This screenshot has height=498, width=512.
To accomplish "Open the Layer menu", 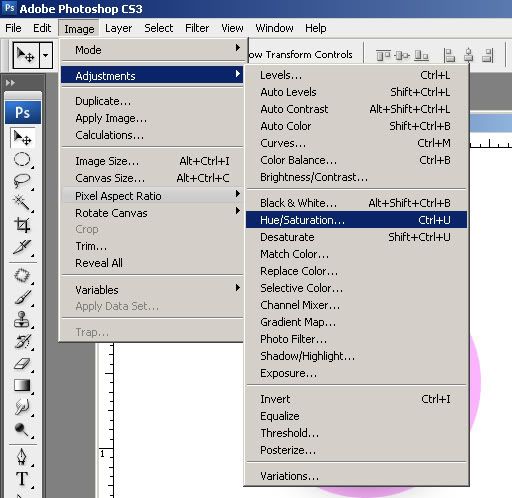I will click(x=118, y=28).
